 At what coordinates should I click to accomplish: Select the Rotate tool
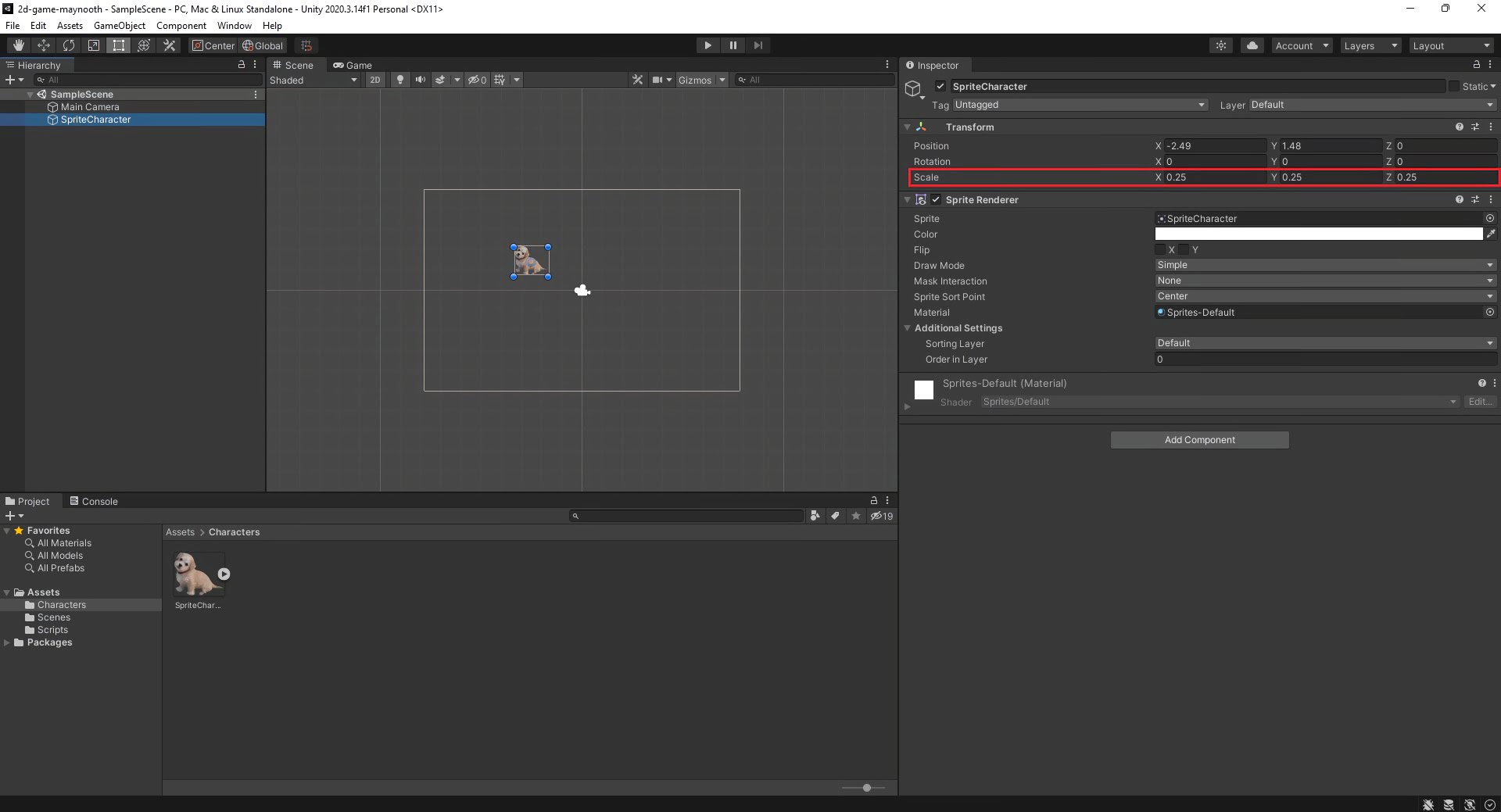[x=69, y=45]
